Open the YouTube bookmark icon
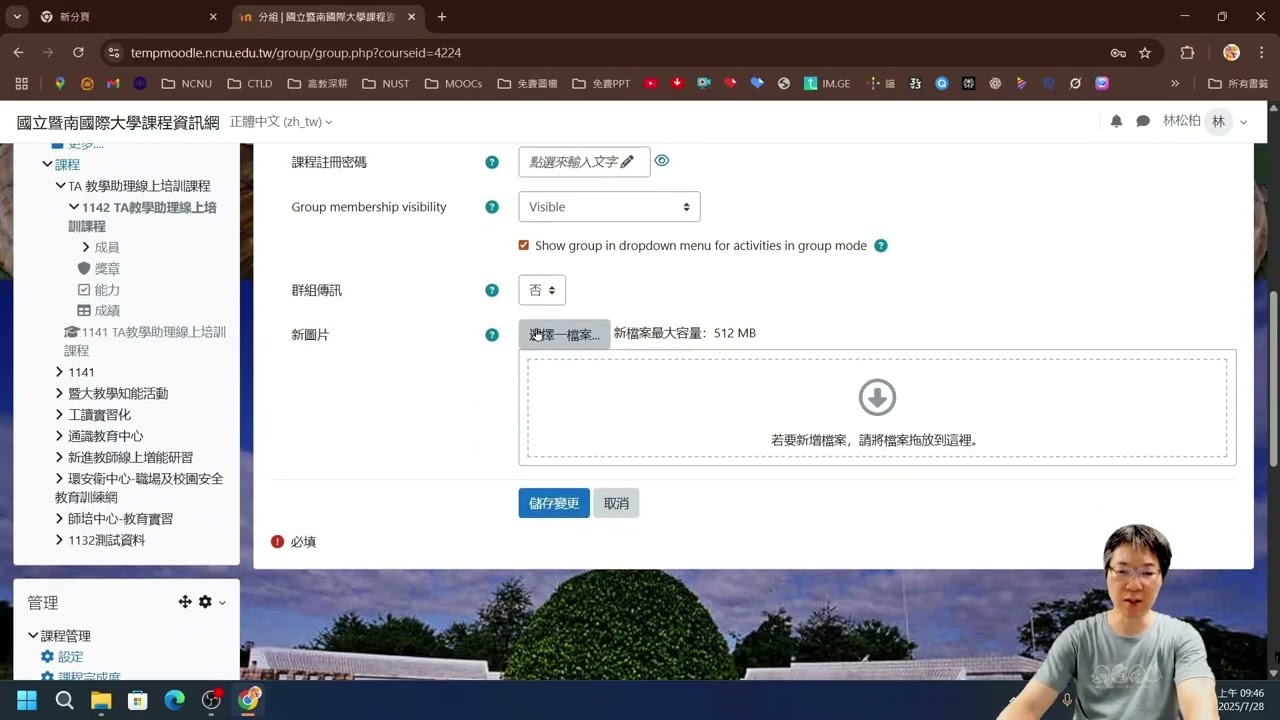The height and width of the screenshot is (720, 1280). coord(651,84)
